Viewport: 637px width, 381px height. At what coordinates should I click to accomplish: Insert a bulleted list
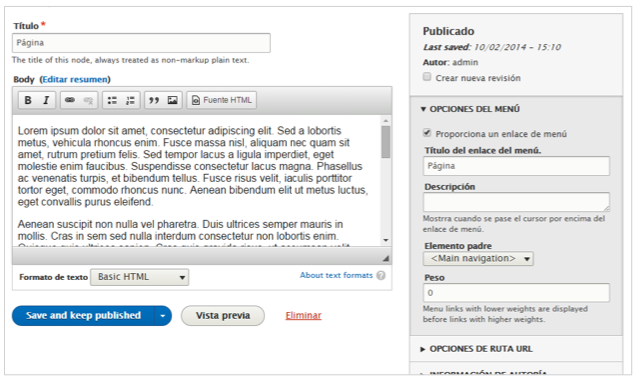(112, 100)
